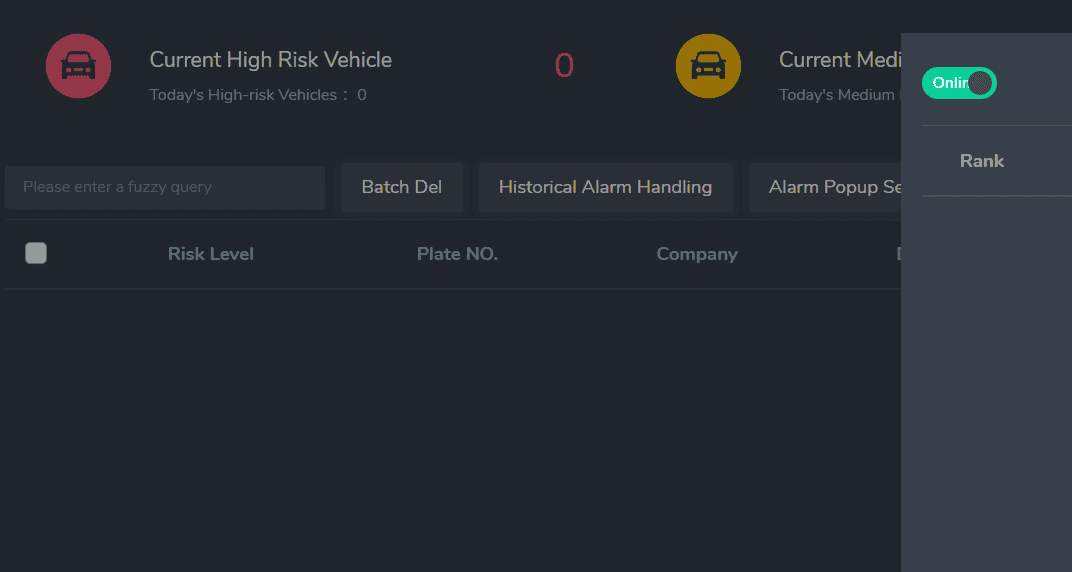Click the Current Medium risk vehicle title
The height and width of the screenshot is (572, 1072).
point(840,60)
